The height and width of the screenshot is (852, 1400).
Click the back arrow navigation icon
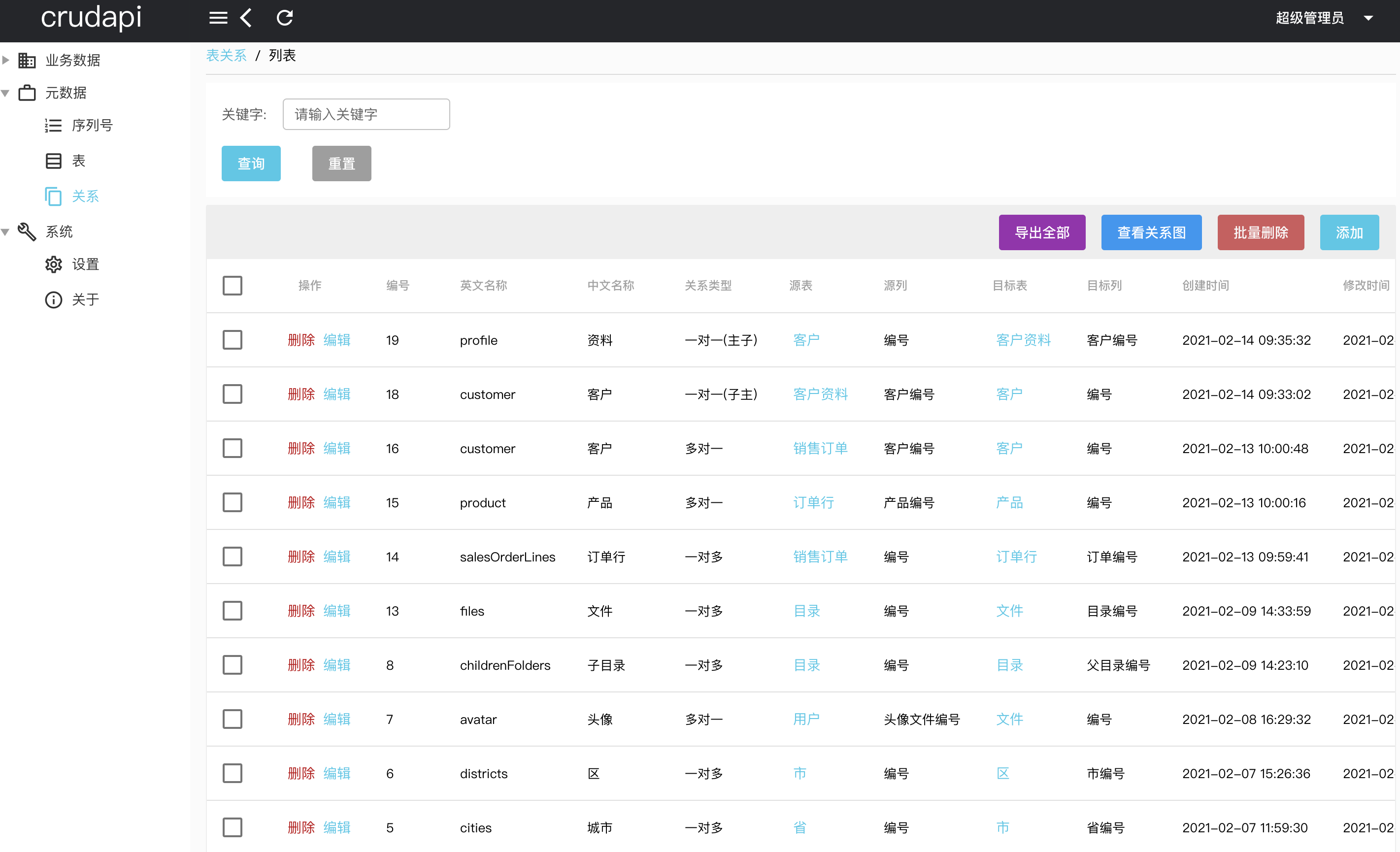(245, 18)
